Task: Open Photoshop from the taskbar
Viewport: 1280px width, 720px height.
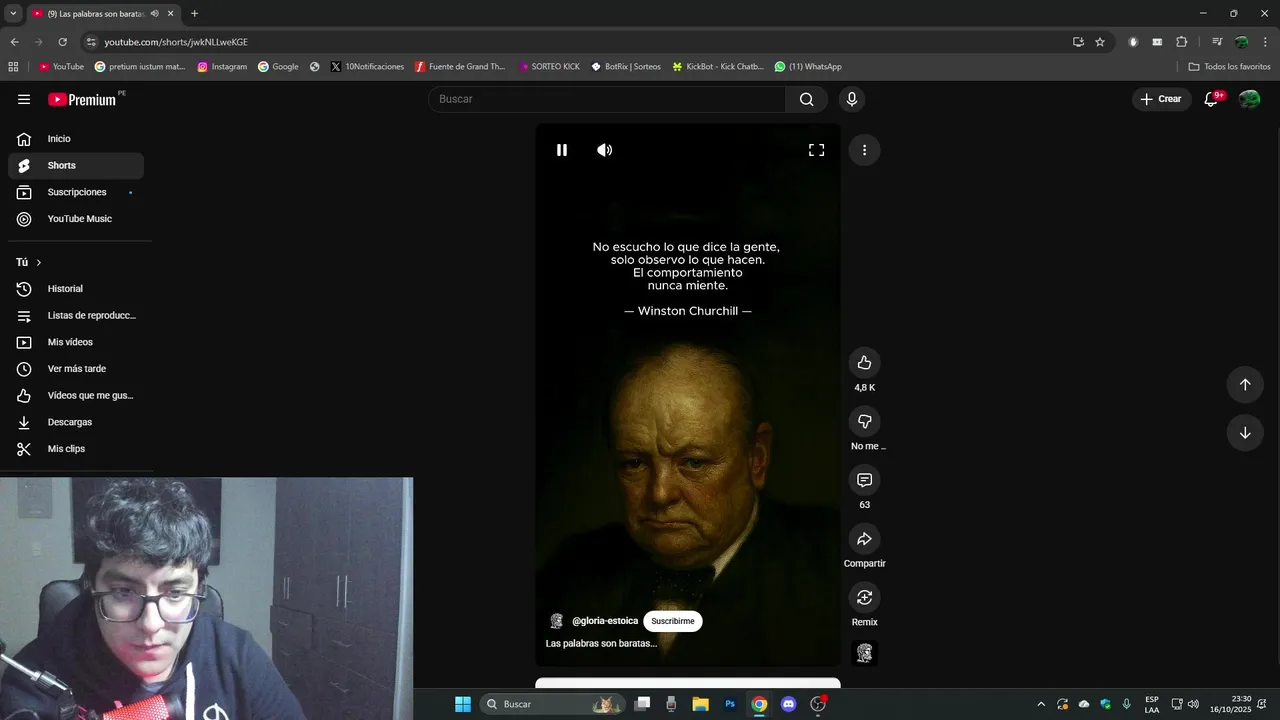Action: click(730, 704)
